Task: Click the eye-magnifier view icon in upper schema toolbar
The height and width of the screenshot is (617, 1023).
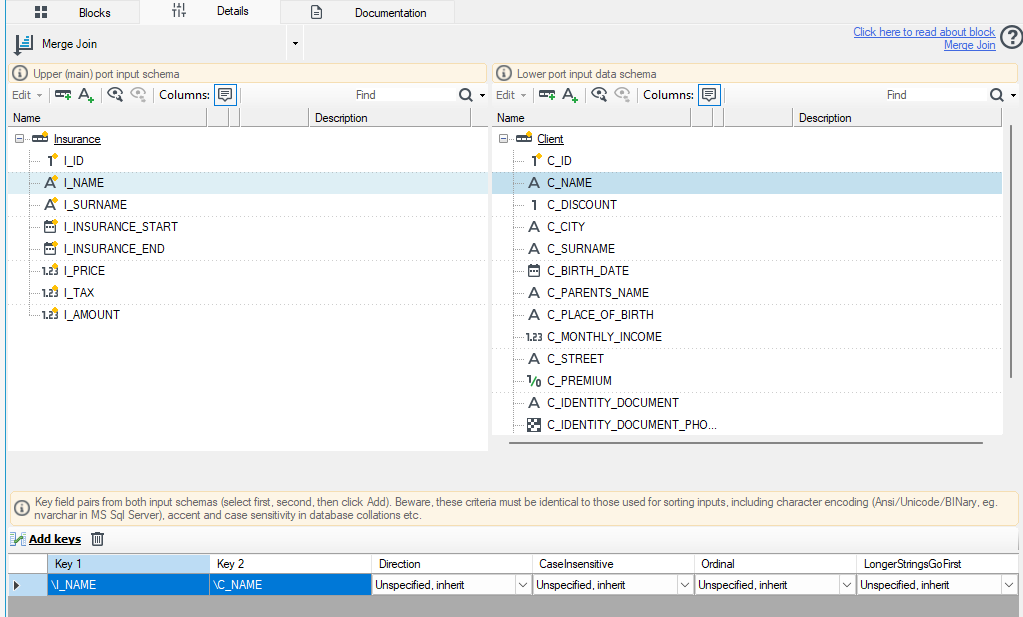Action: pyautogui.click(x=115, y=95)
